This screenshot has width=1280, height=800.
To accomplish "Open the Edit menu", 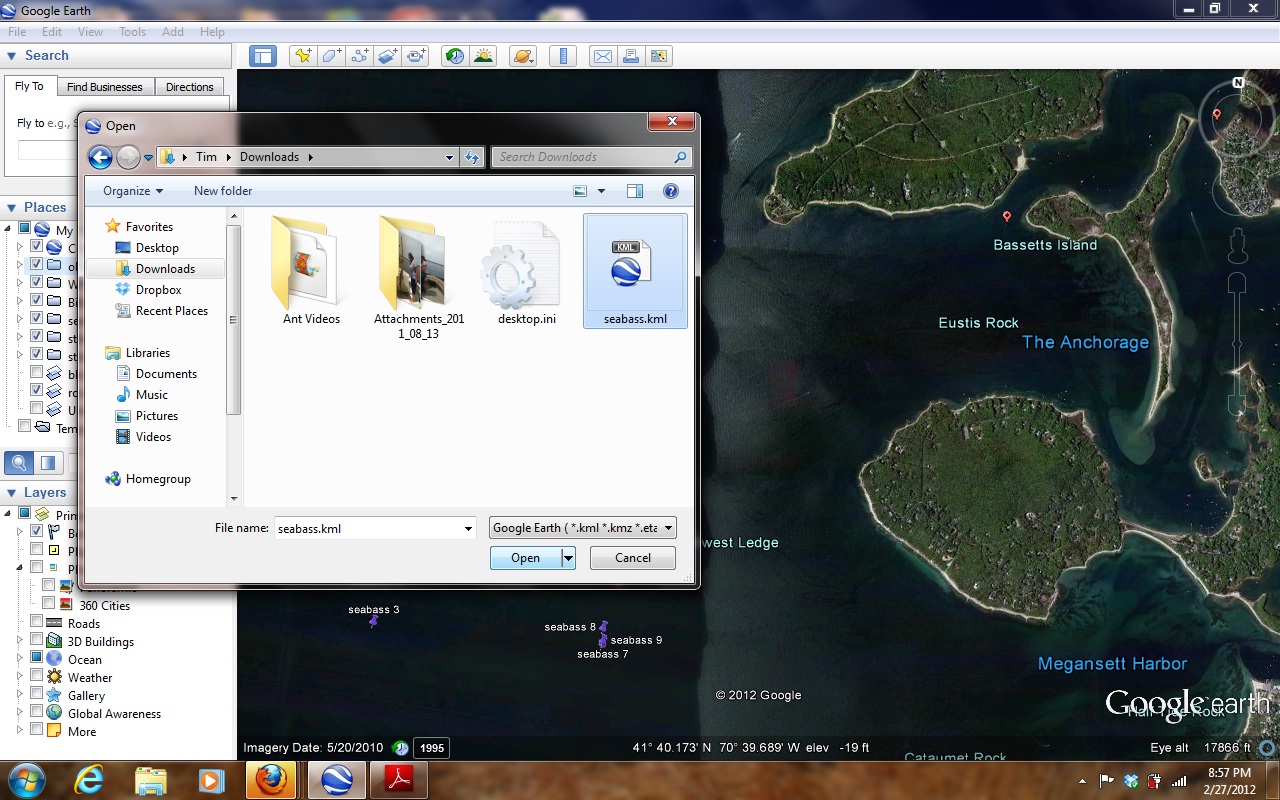I will (x=52, y=32).
